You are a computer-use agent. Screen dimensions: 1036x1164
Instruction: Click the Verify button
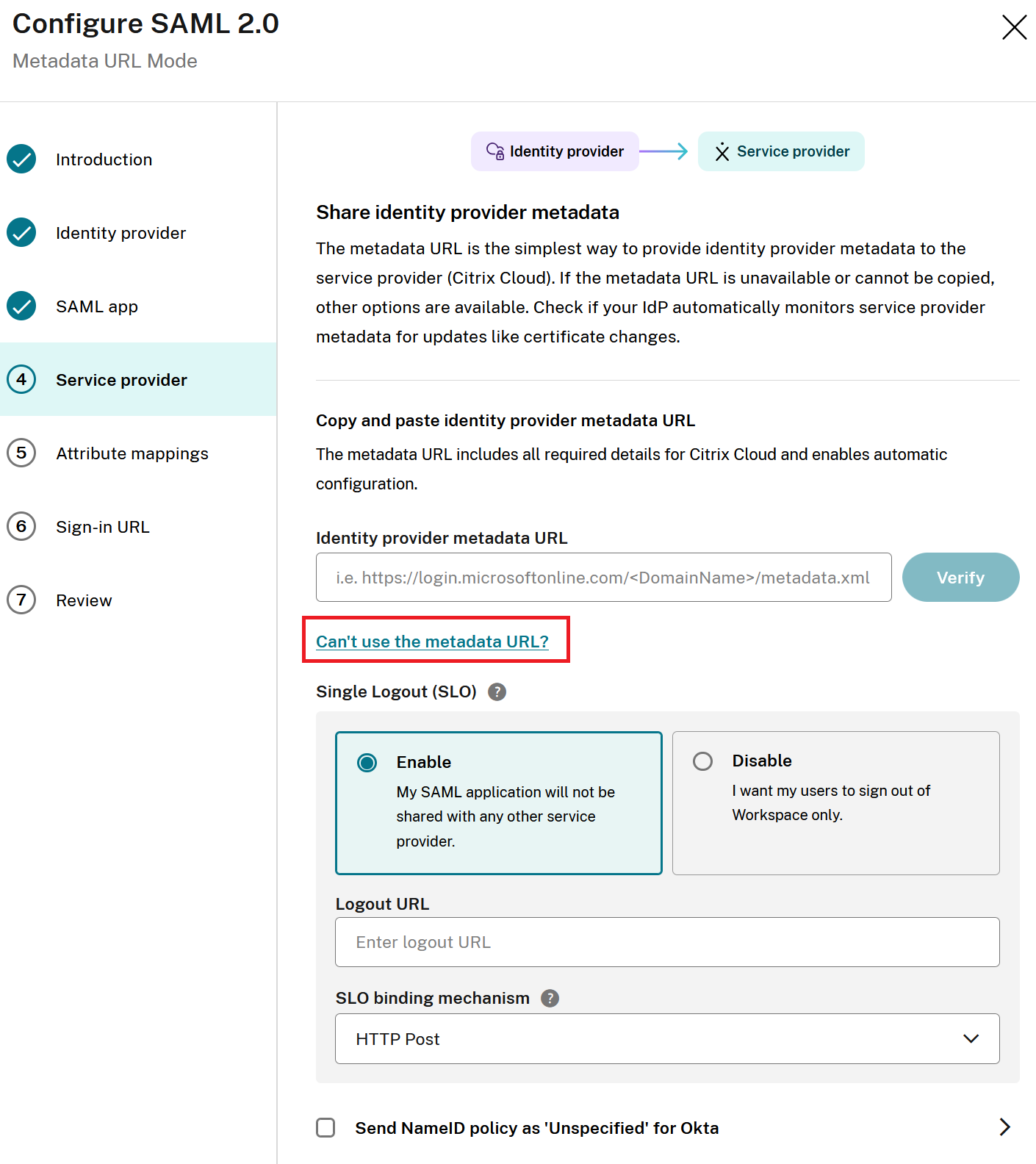coord(960,577)
